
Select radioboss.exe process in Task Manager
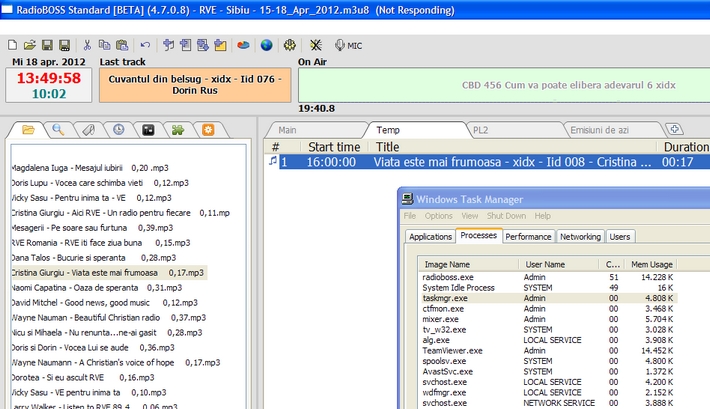[548, 277]
